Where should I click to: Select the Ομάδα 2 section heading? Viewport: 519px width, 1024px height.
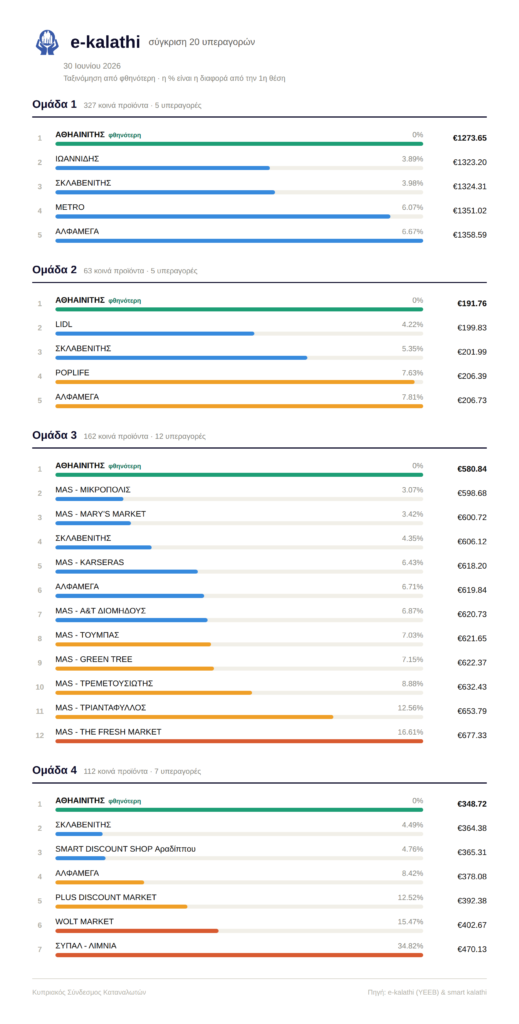[54, 269]
